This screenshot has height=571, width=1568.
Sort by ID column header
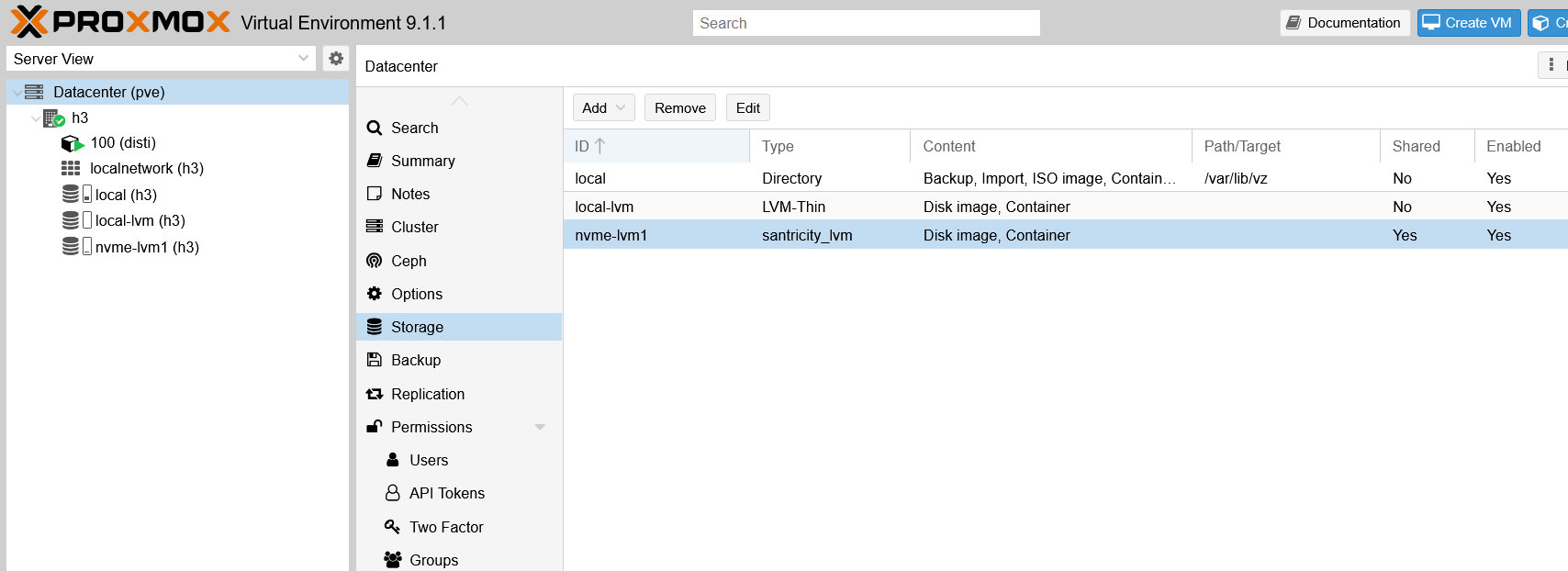(x=657, y=146)
